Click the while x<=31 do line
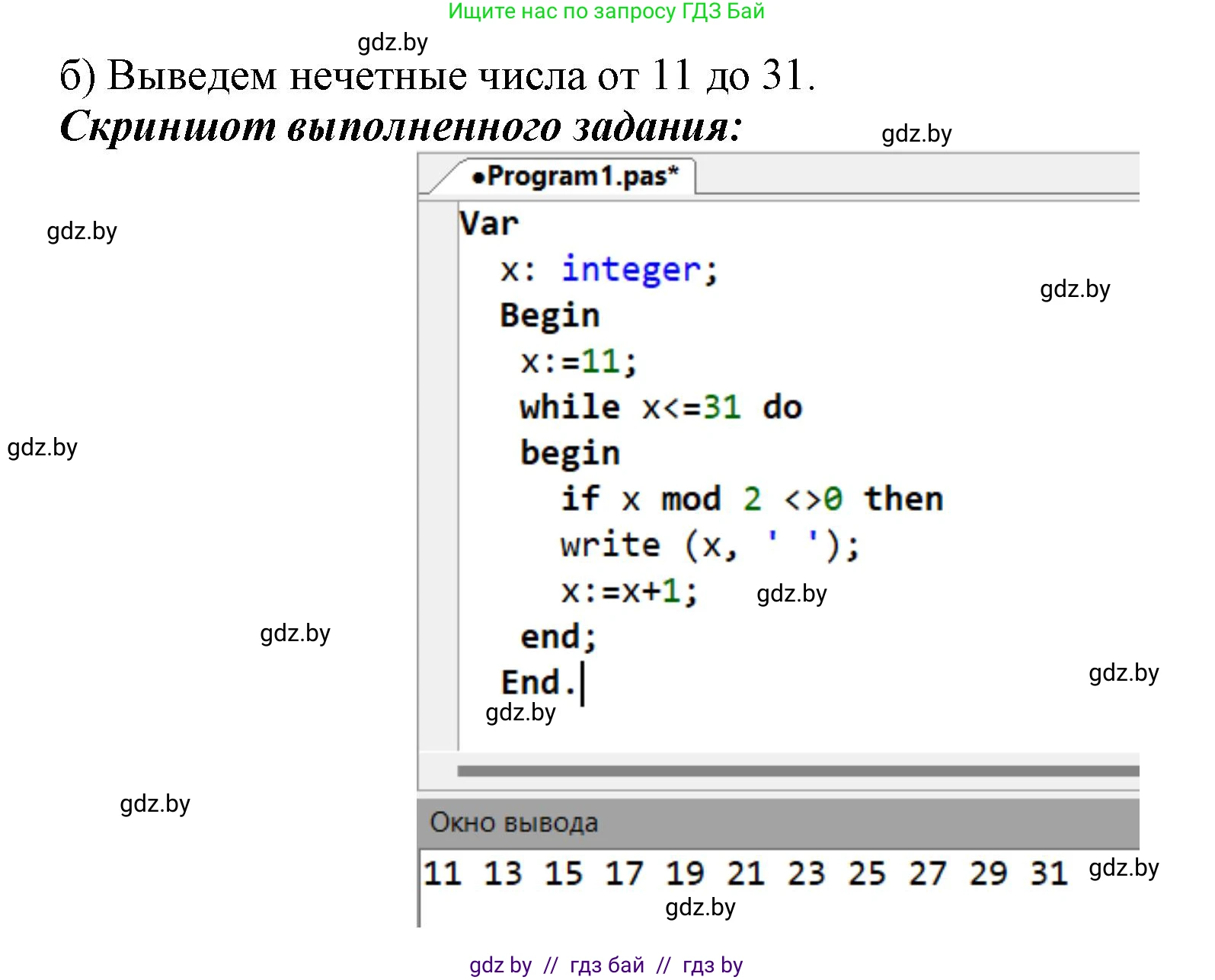The image size is (1215, 980). tap(660, 407)
